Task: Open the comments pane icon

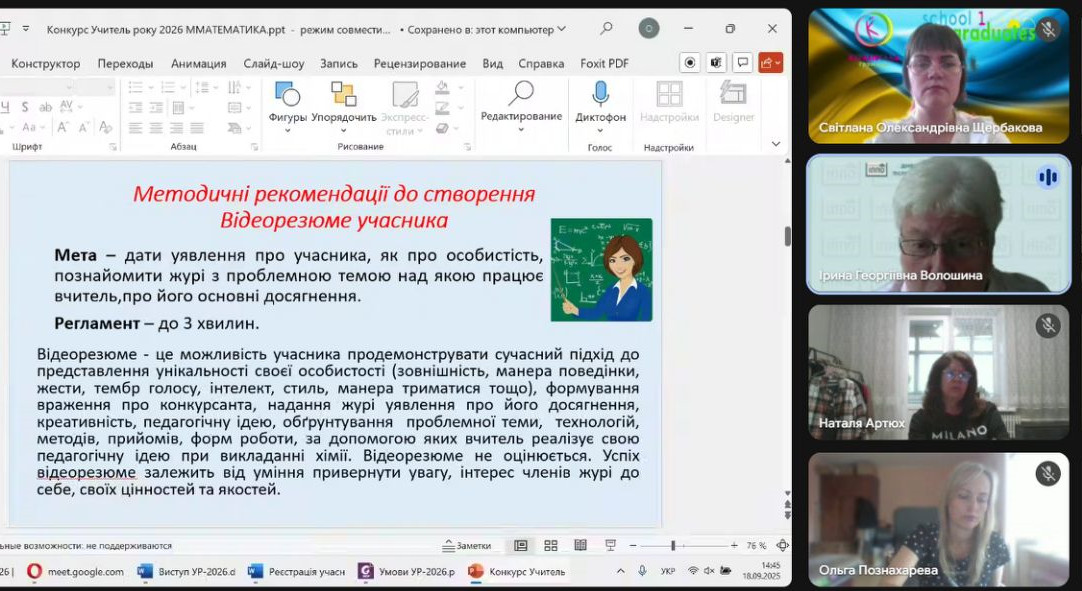Action: point(742,63)
